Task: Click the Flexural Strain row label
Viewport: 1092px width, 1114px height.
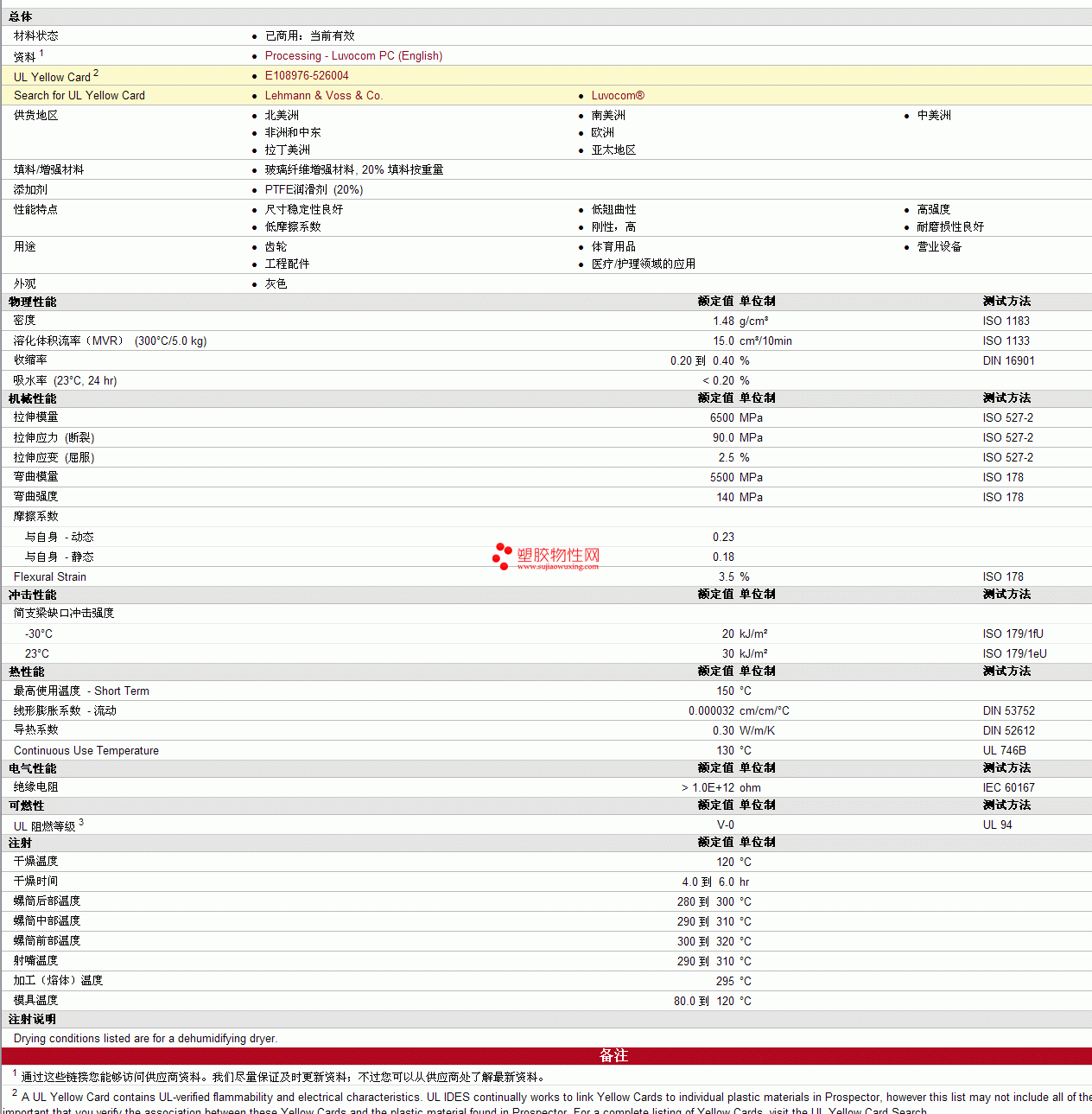Action: pos(50,576)
